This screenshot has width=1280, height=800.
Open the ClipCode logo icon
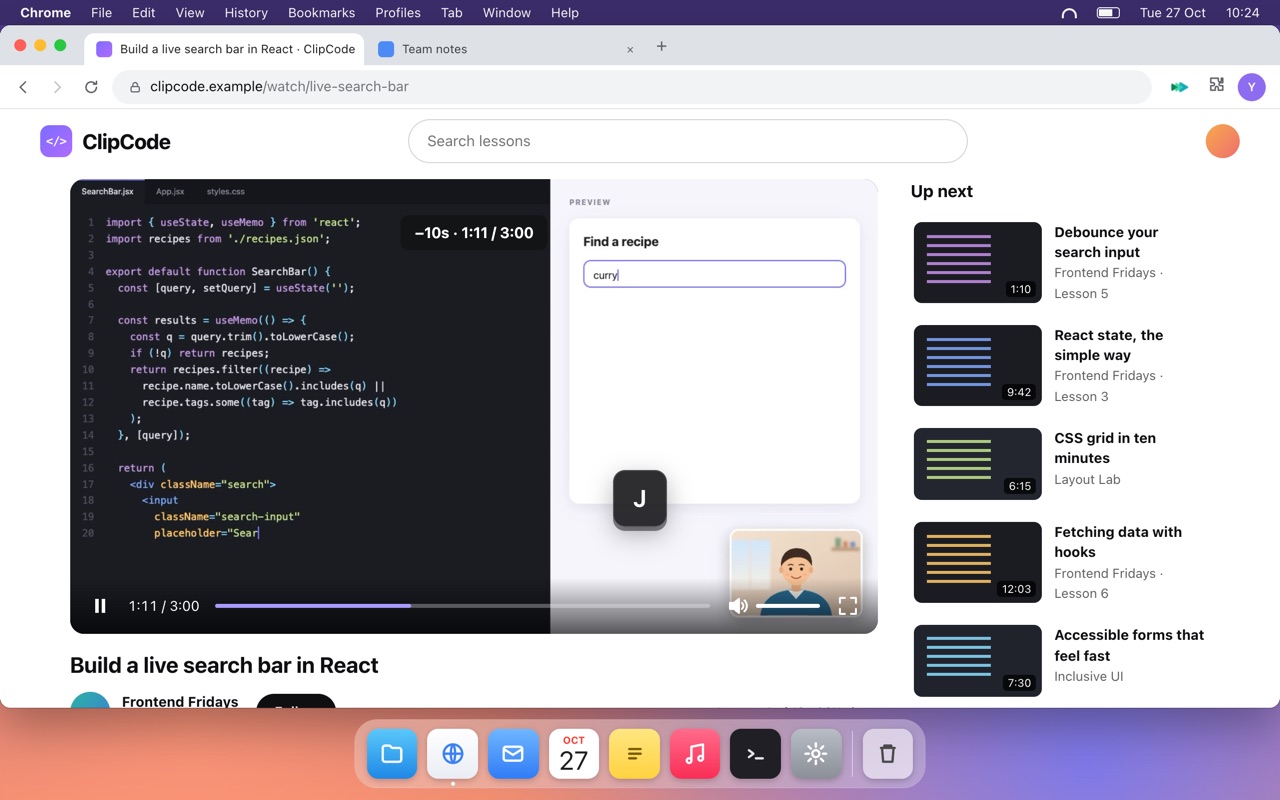[56, 142]
